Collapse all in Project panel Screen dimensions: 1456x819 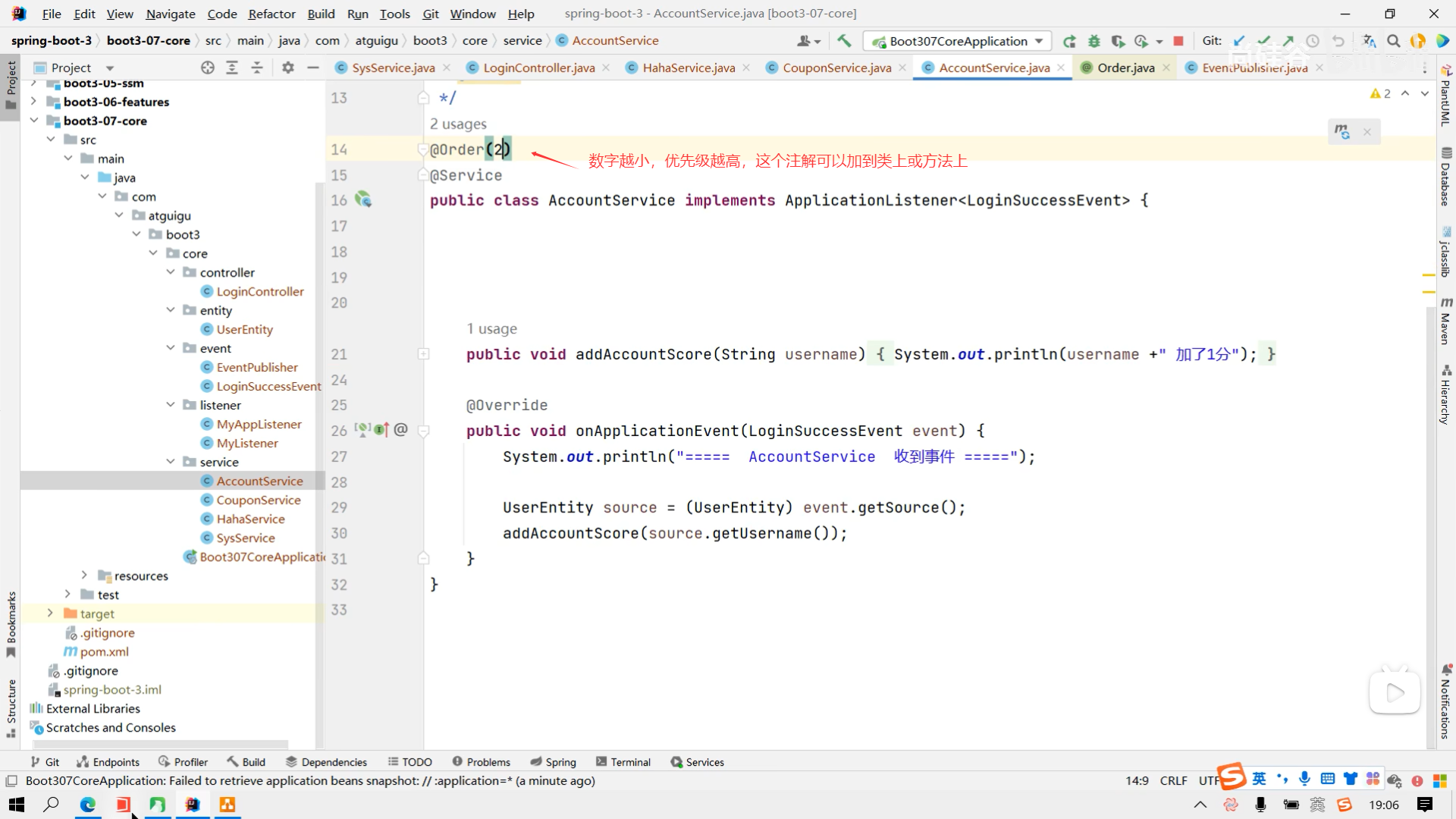[257, 67]
